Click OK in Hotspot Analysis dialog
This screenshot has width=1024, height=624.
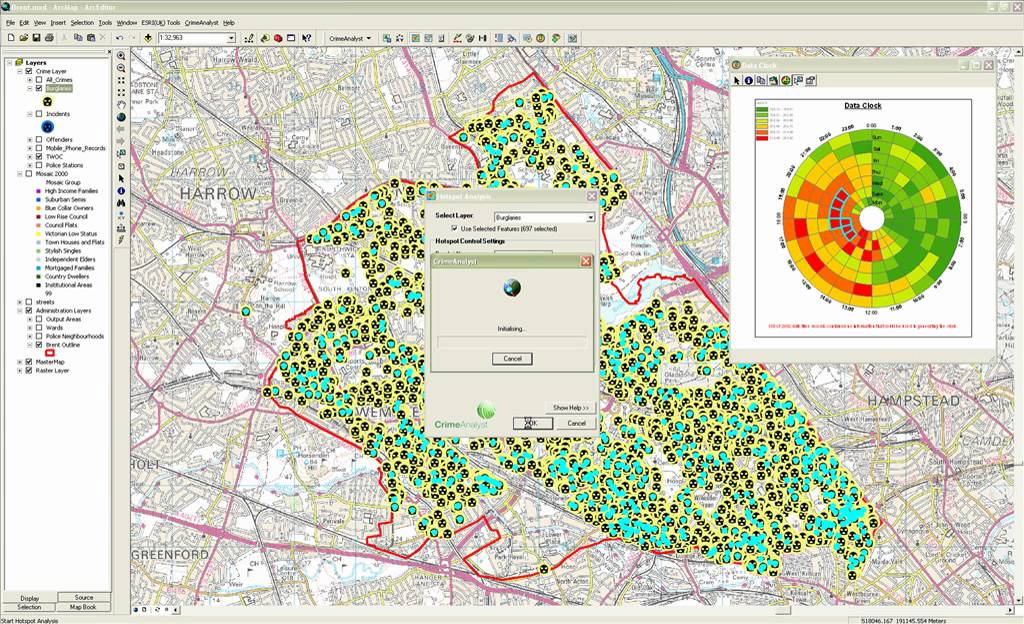[532, 423]
